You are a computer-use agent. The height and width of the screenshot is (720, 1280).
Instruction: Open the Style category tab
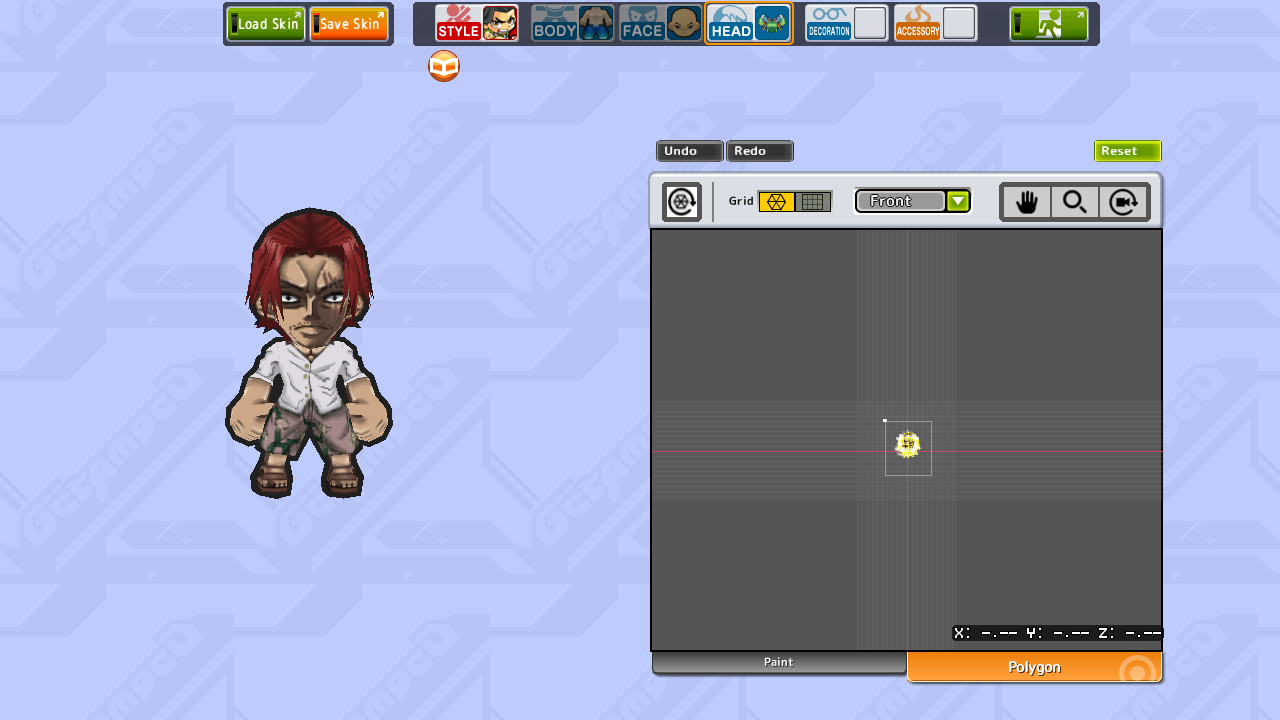coord(477,23)
